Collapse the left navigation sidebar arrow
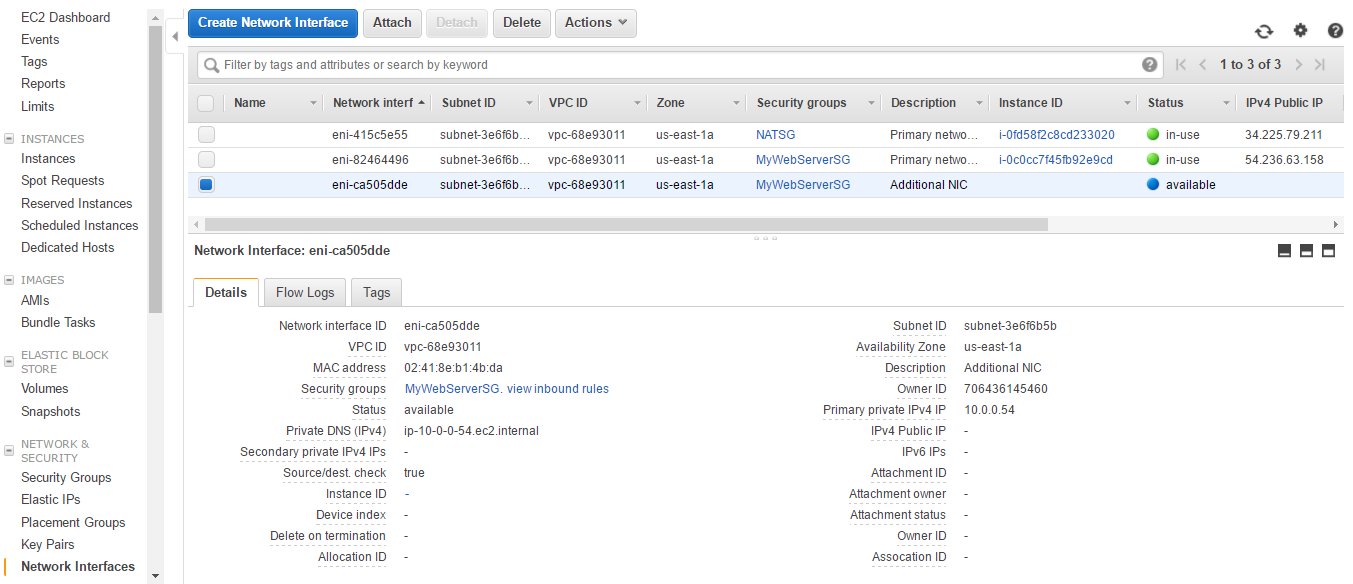1353x584 pixels. (176, 37)
